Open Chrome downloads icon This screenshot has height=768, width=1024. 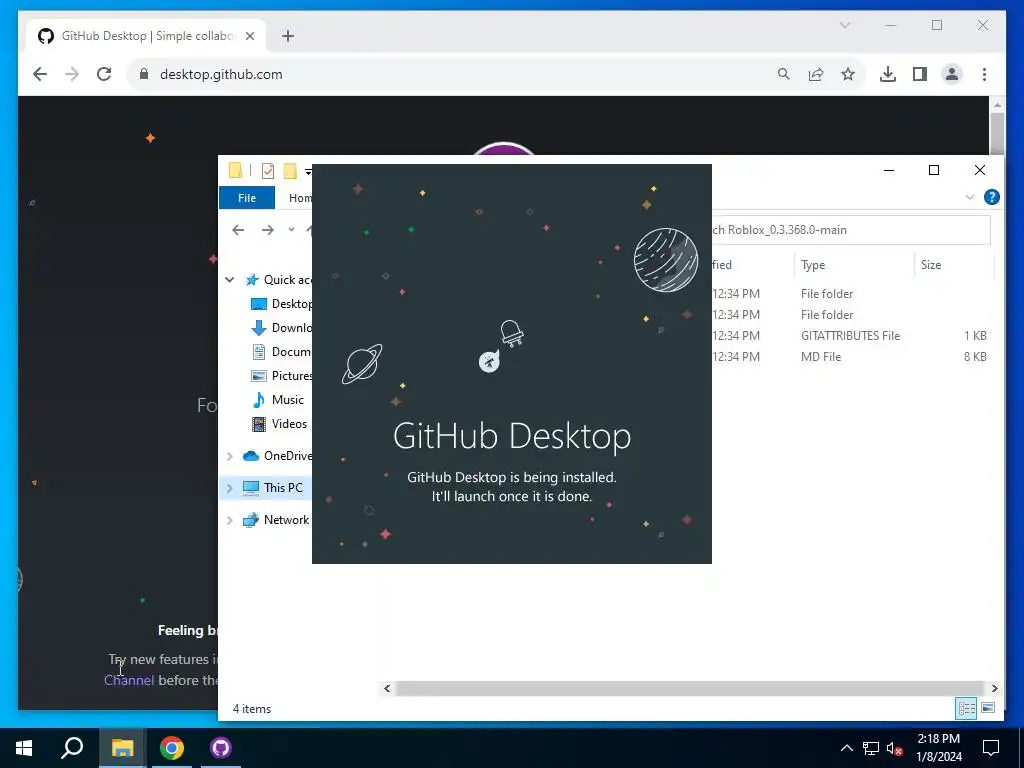pyautogui.click(x=888, y=74)
